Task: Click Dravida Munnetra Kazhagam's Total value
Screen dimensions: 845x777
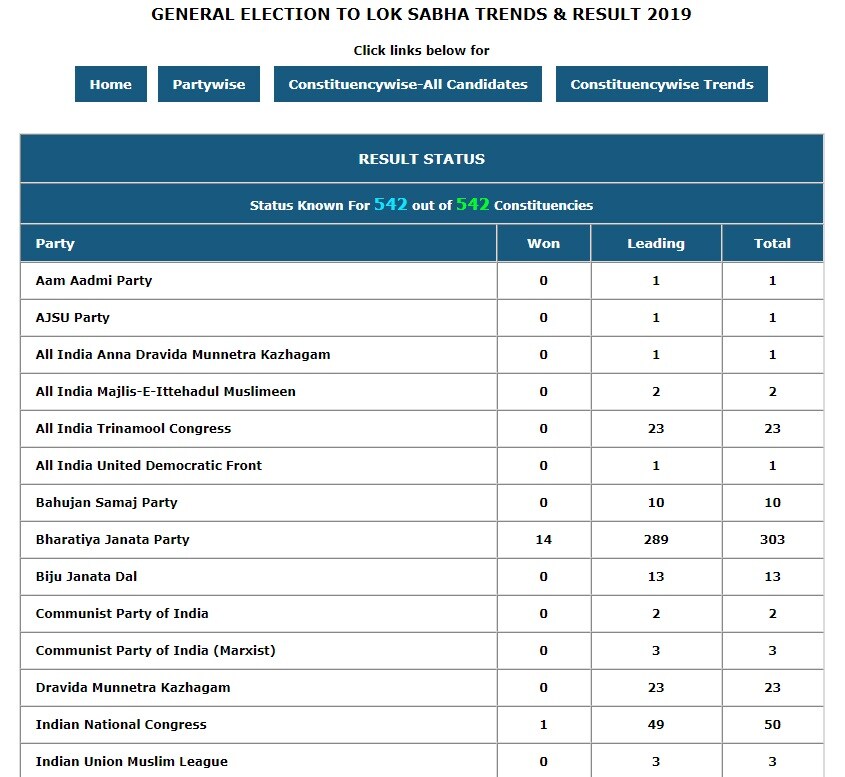Action: click(x=772, y=688)
